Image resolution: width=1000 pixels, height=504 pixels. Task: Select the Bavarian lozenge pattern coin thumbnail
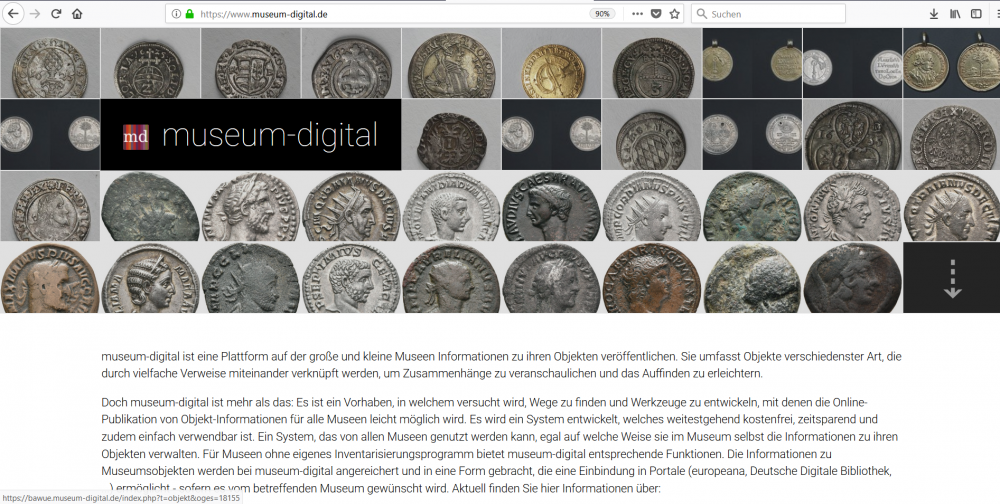tap(651, 134)
